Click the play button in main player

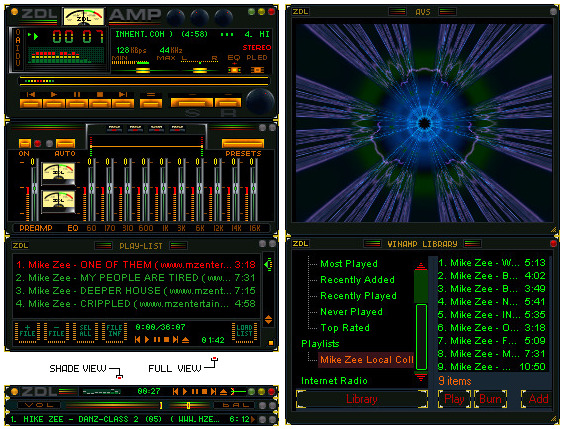point(54,100)
